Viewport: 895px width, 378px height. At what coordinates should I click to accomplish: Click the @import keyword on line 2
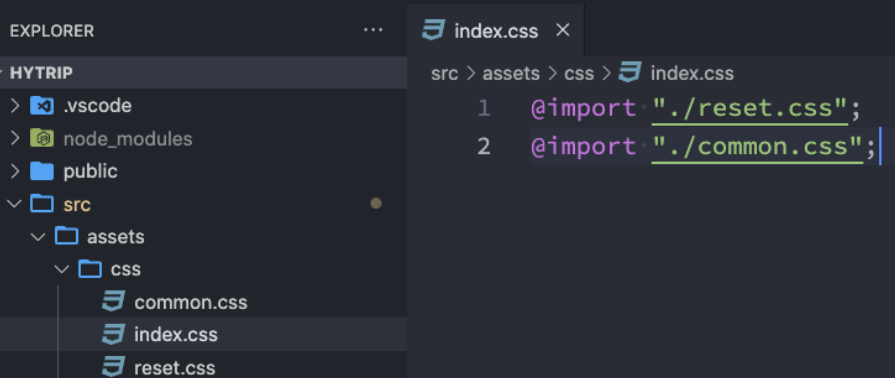(583, 147)
